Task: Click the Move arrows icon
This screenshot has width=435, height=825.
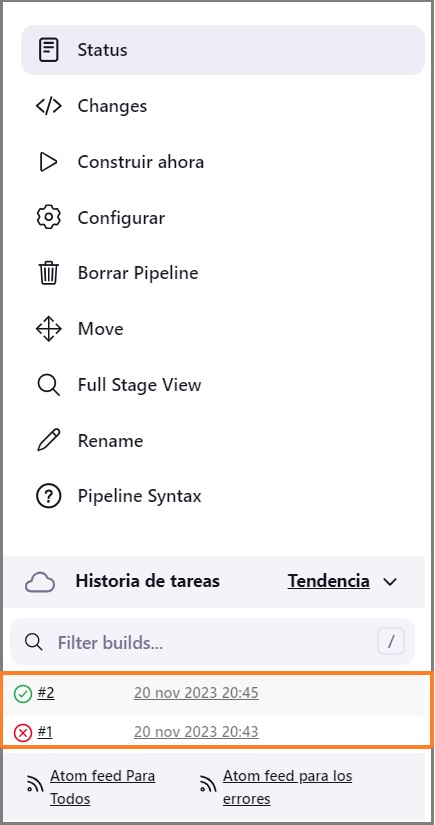Action: [x=49, y=329]
